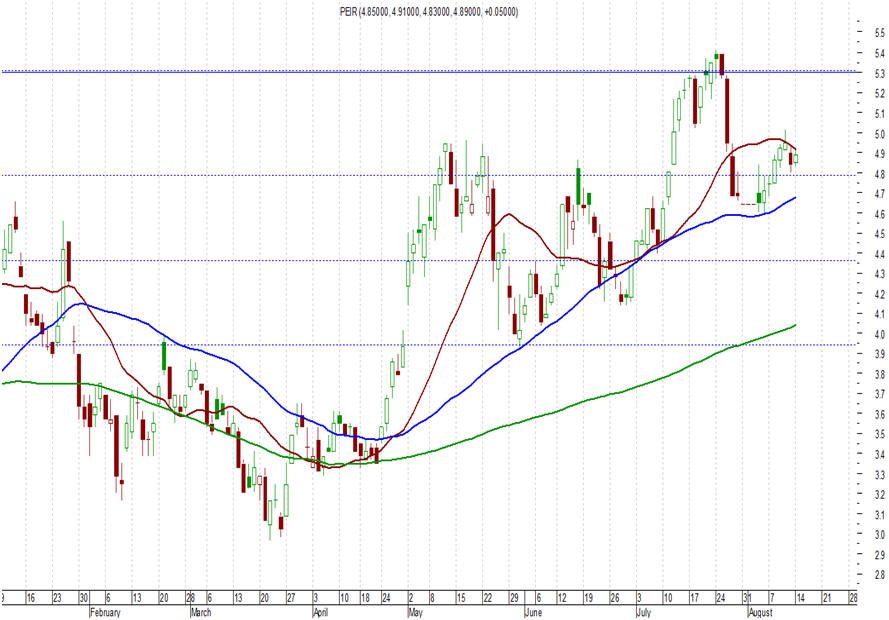Click the 4.7 price axis label
889x620 pixels.
click(x=879, y=194)
